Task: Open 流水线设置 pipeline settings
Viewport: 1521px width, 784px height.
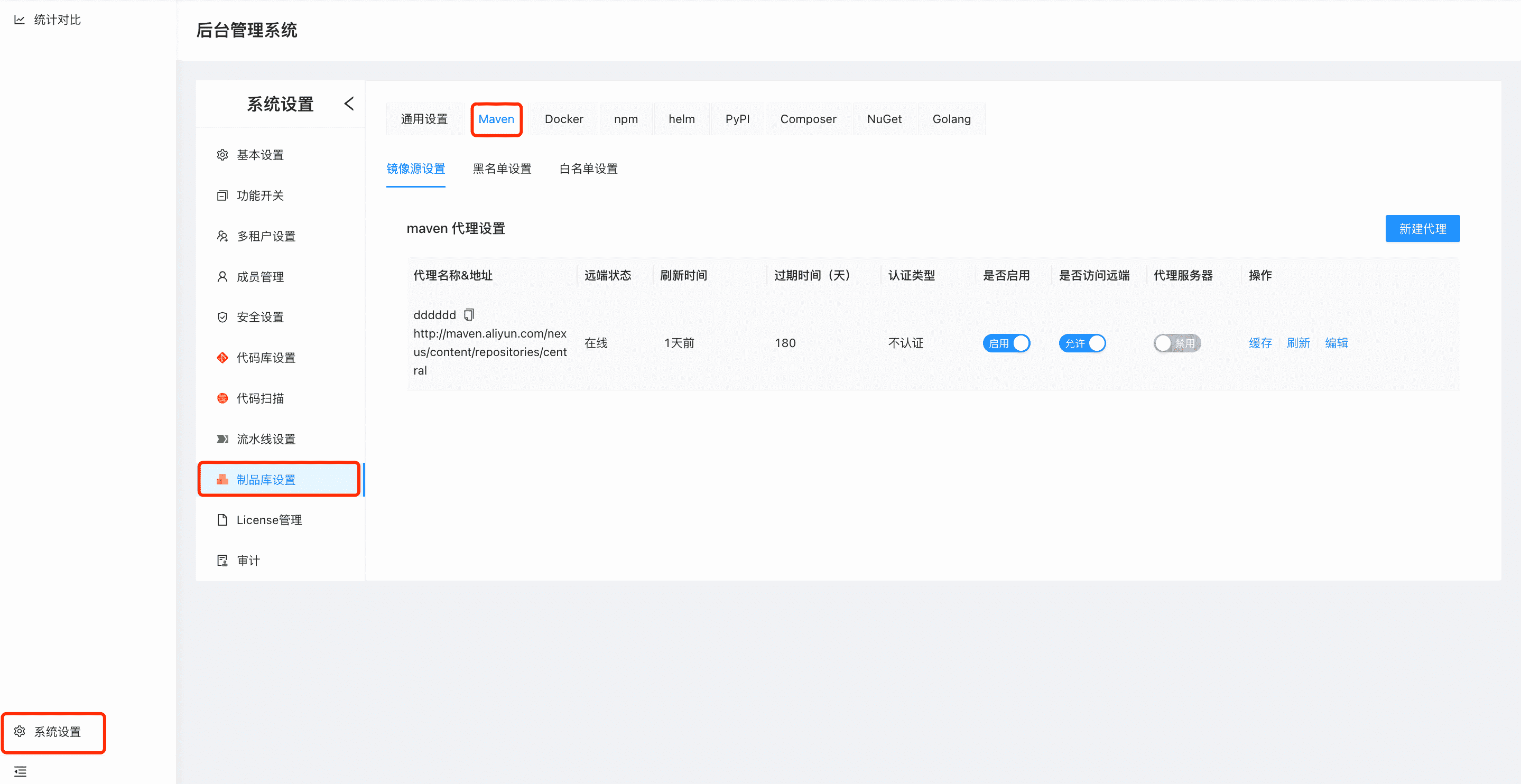Action: 265,438
